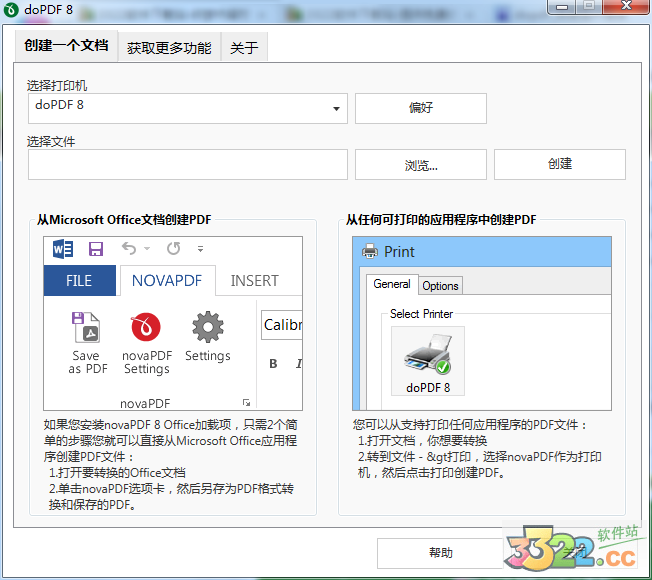The image size is (652, 580).
Task: Click the 选择打印机 label
Action: [x=57, y=86]
